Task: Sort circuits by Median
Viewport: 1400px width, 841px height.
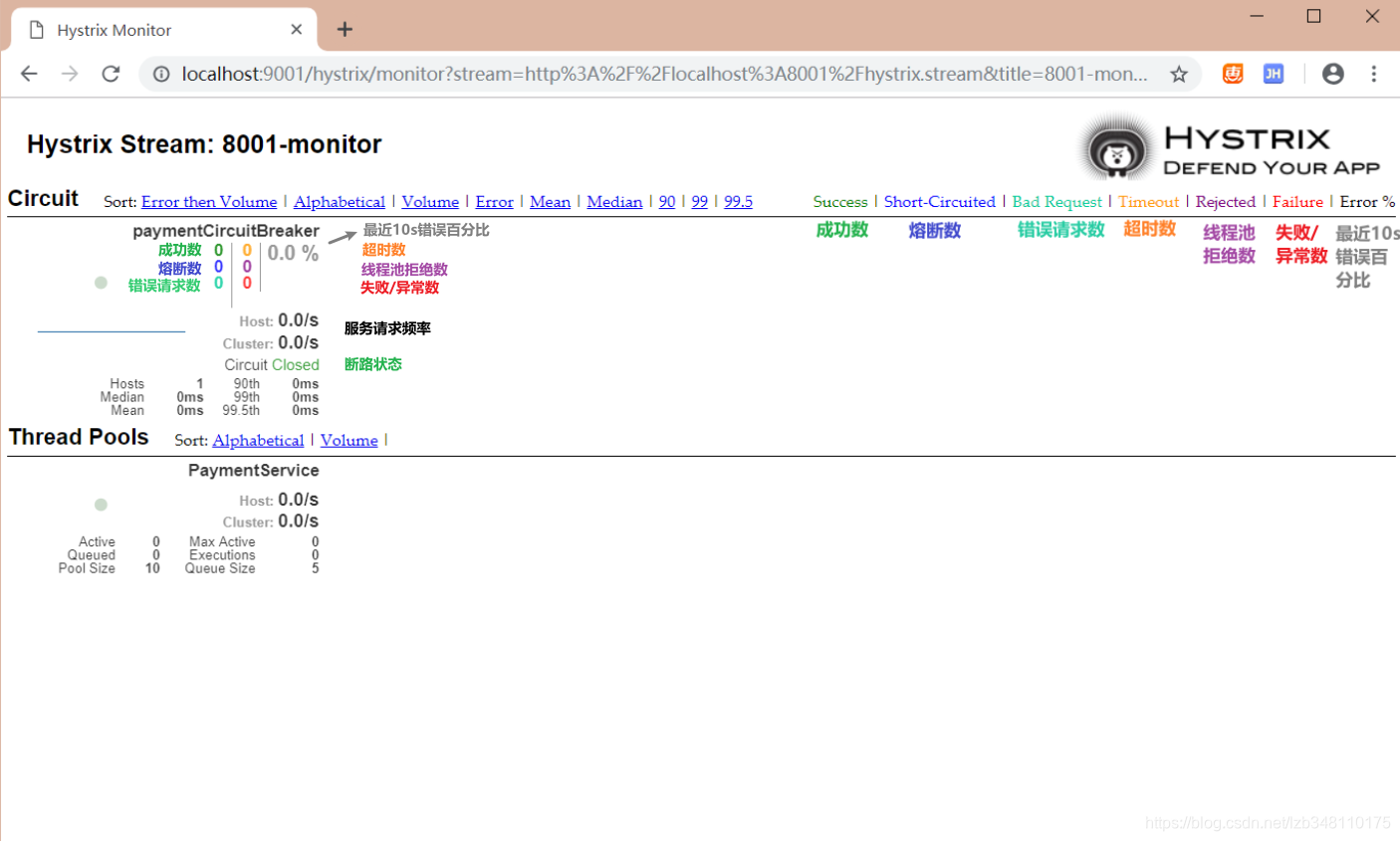Action: pyautogui.click(x=614, y=201)
